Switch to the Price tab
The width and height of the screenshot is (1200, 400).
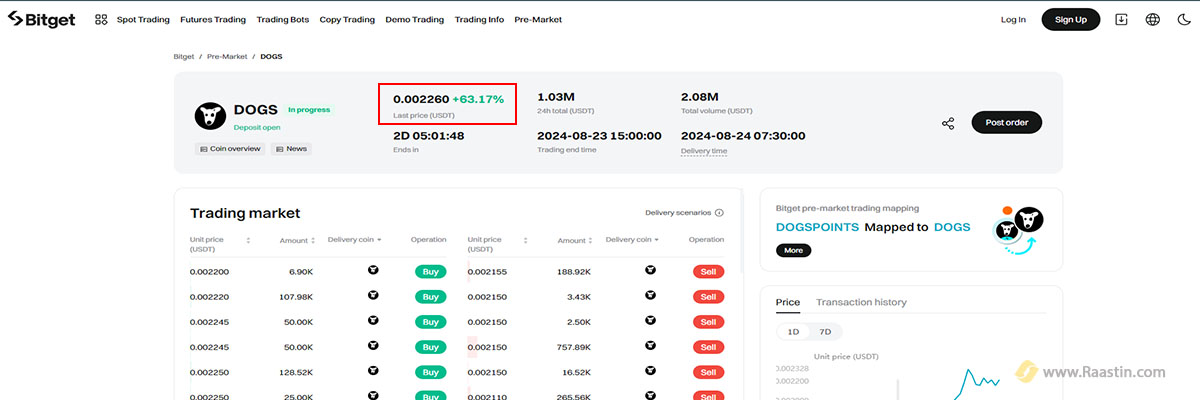[788, 302]
